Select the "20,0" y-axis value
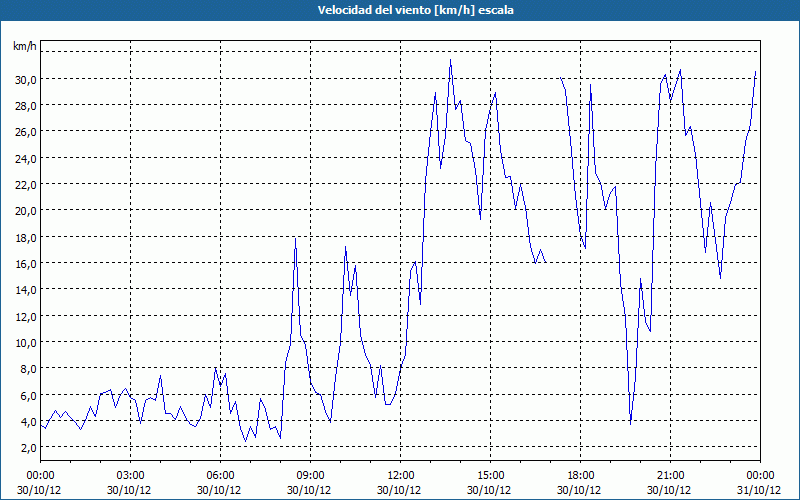 [x=25, y=211]
